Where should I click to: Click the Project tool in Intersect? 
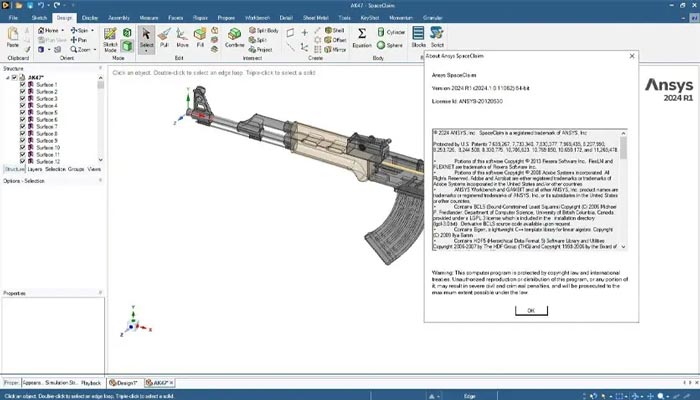(261, 50)
